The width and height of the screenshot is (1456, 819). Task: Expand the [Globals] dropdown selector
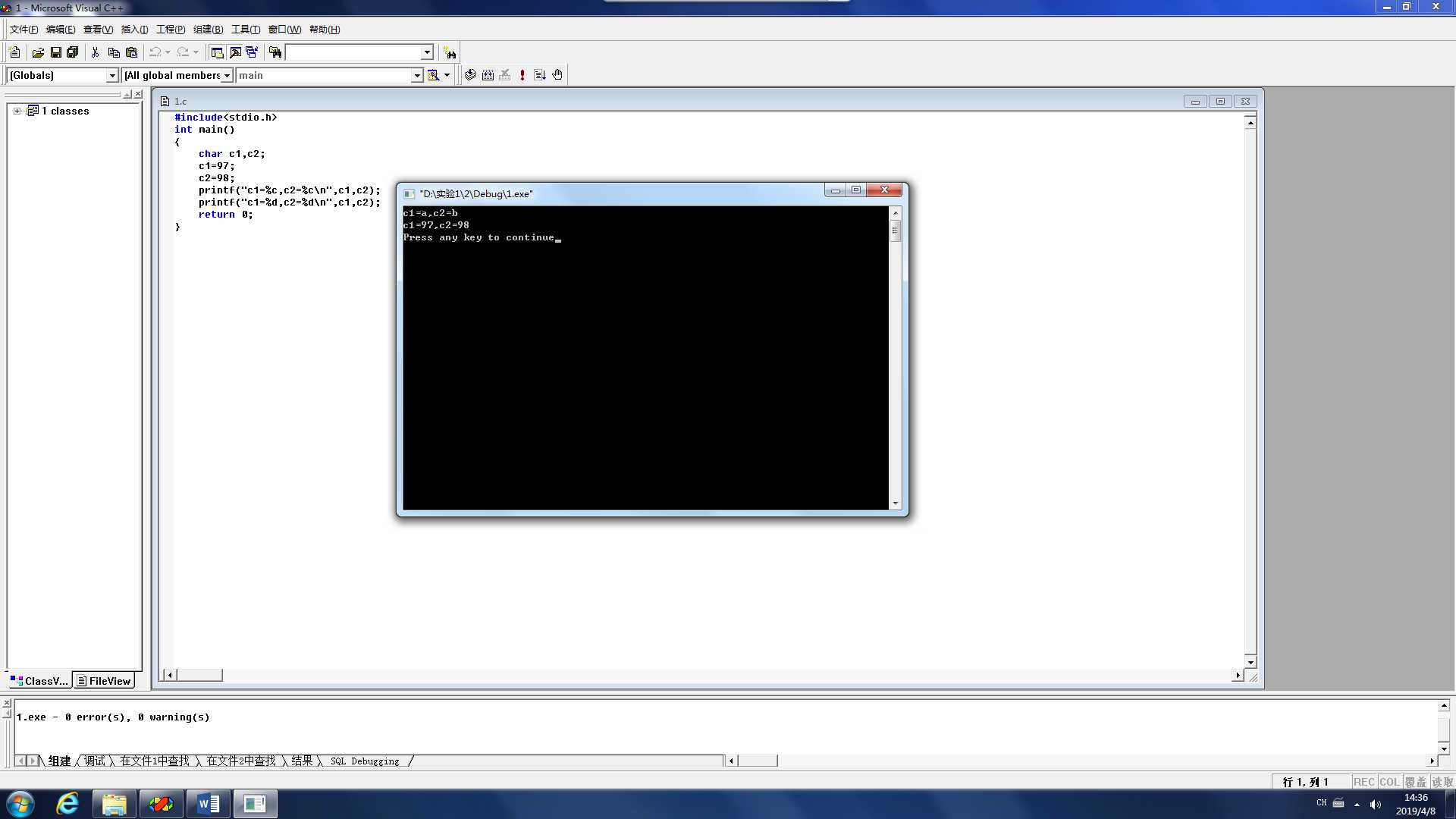tap(111, 75)
